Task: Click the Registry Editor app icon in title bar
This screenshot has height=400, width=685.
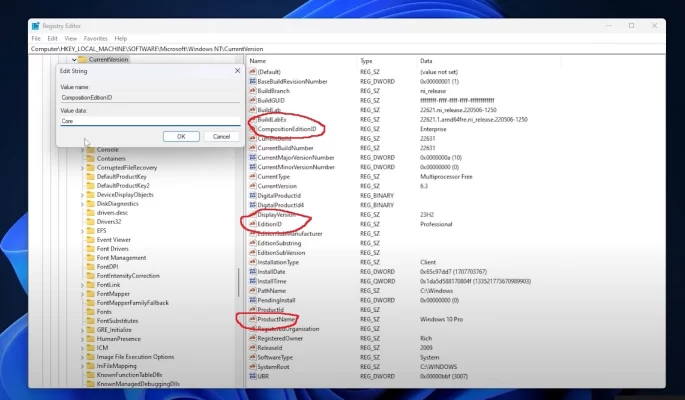Action: [x=36, y=25]
